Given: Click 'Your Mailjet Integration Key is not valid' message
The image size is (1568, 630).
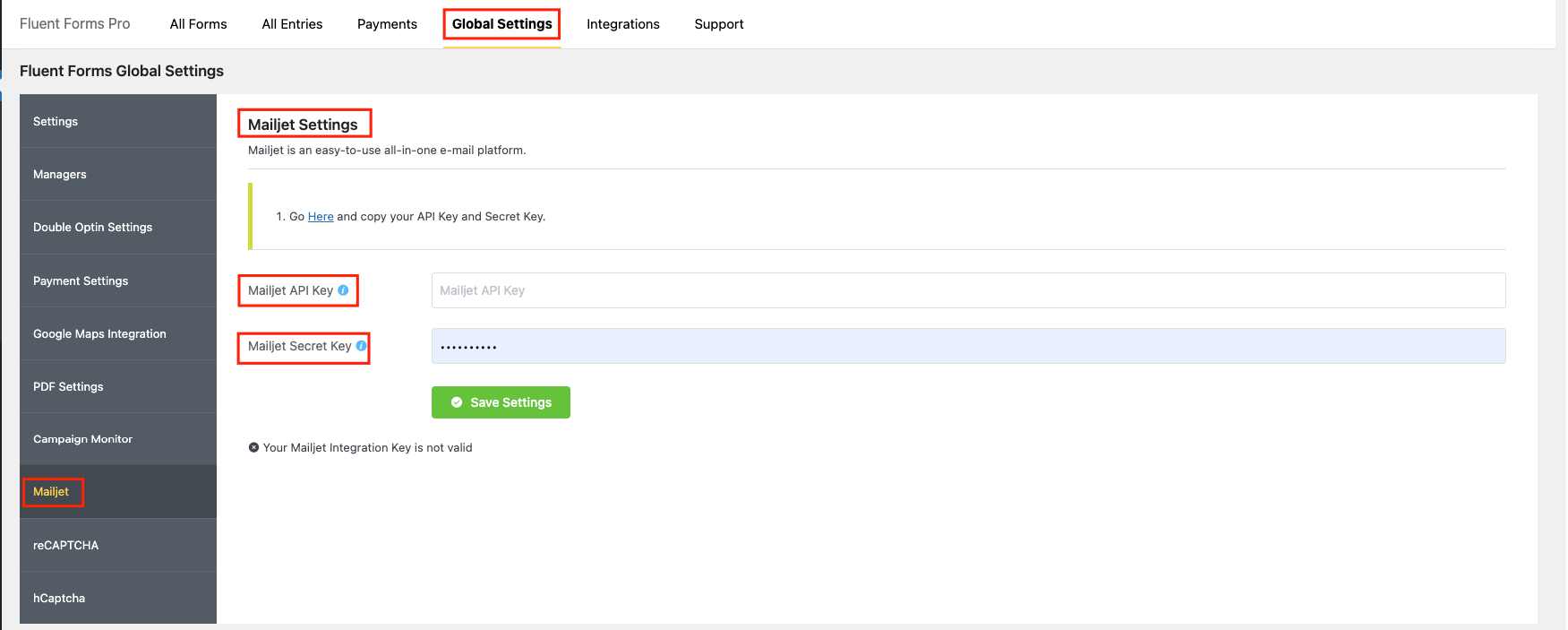Looking at the screenshot, I should coord(367,447).
